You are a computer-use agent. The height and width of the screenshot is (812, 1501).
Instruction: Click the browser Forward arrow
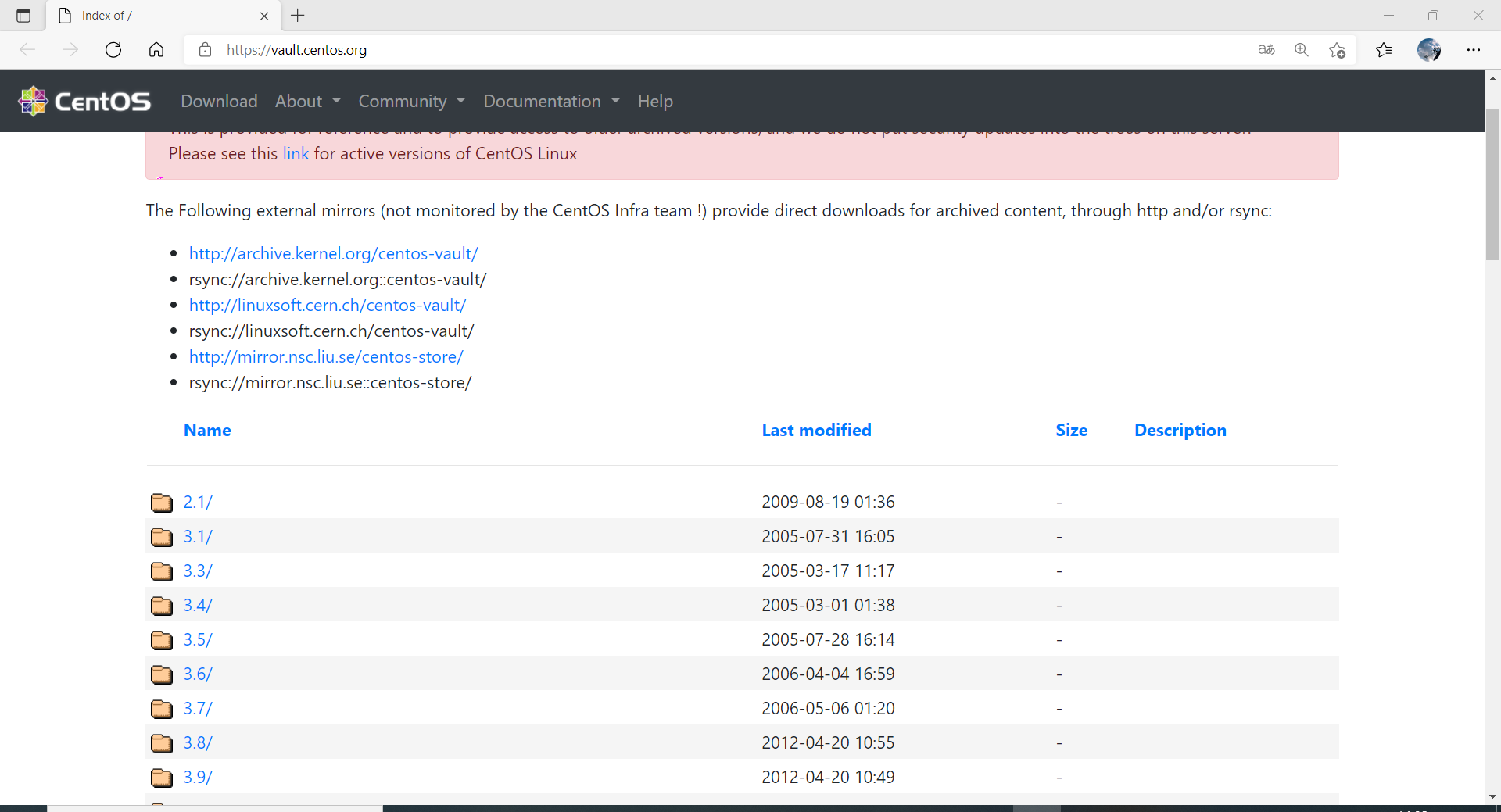[70, 50]
